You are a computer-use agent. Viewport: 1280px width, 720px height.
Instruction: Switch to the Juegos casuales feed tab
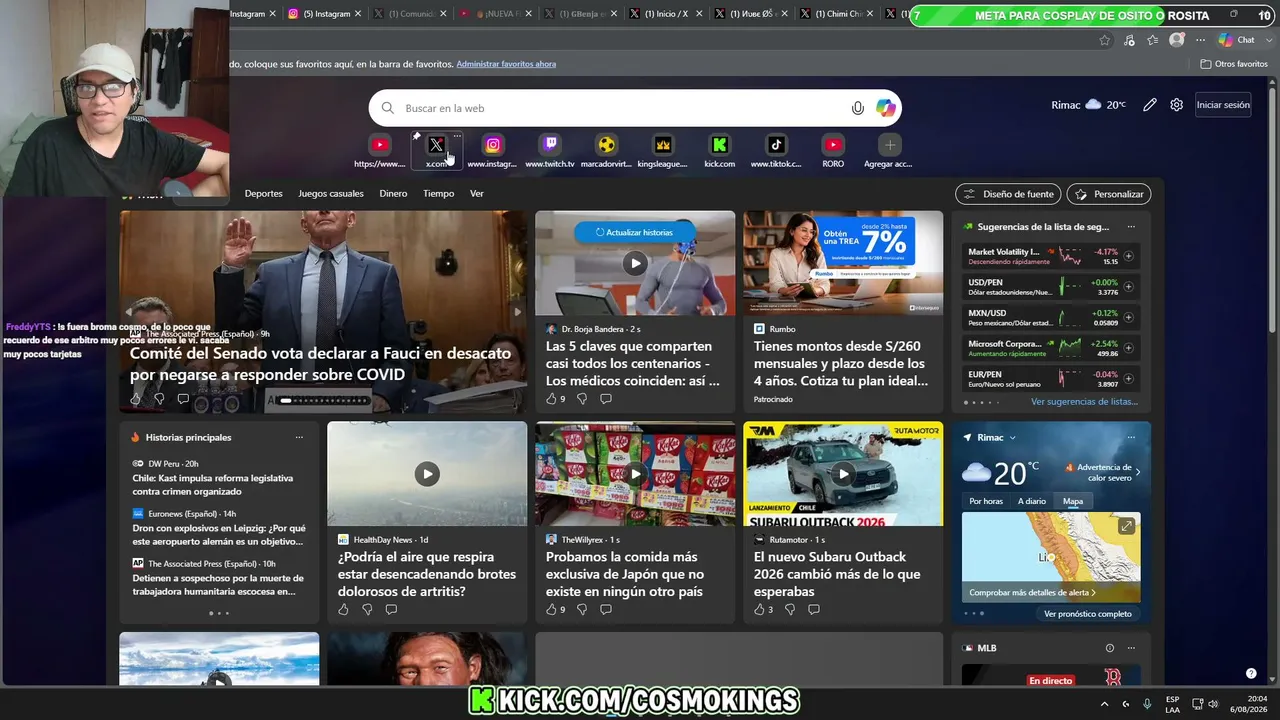[331, 194]
